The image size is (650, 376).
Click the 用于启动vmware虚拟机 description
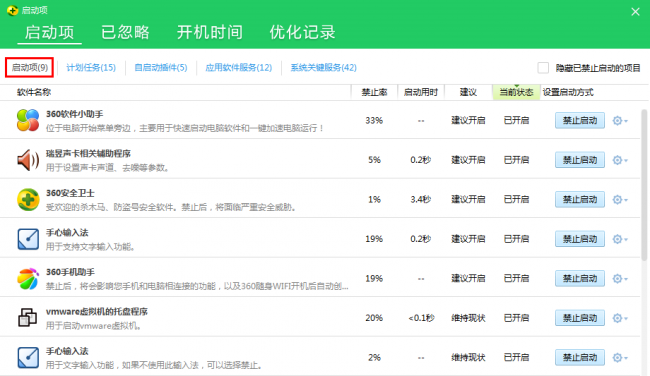tap(94, 326)
